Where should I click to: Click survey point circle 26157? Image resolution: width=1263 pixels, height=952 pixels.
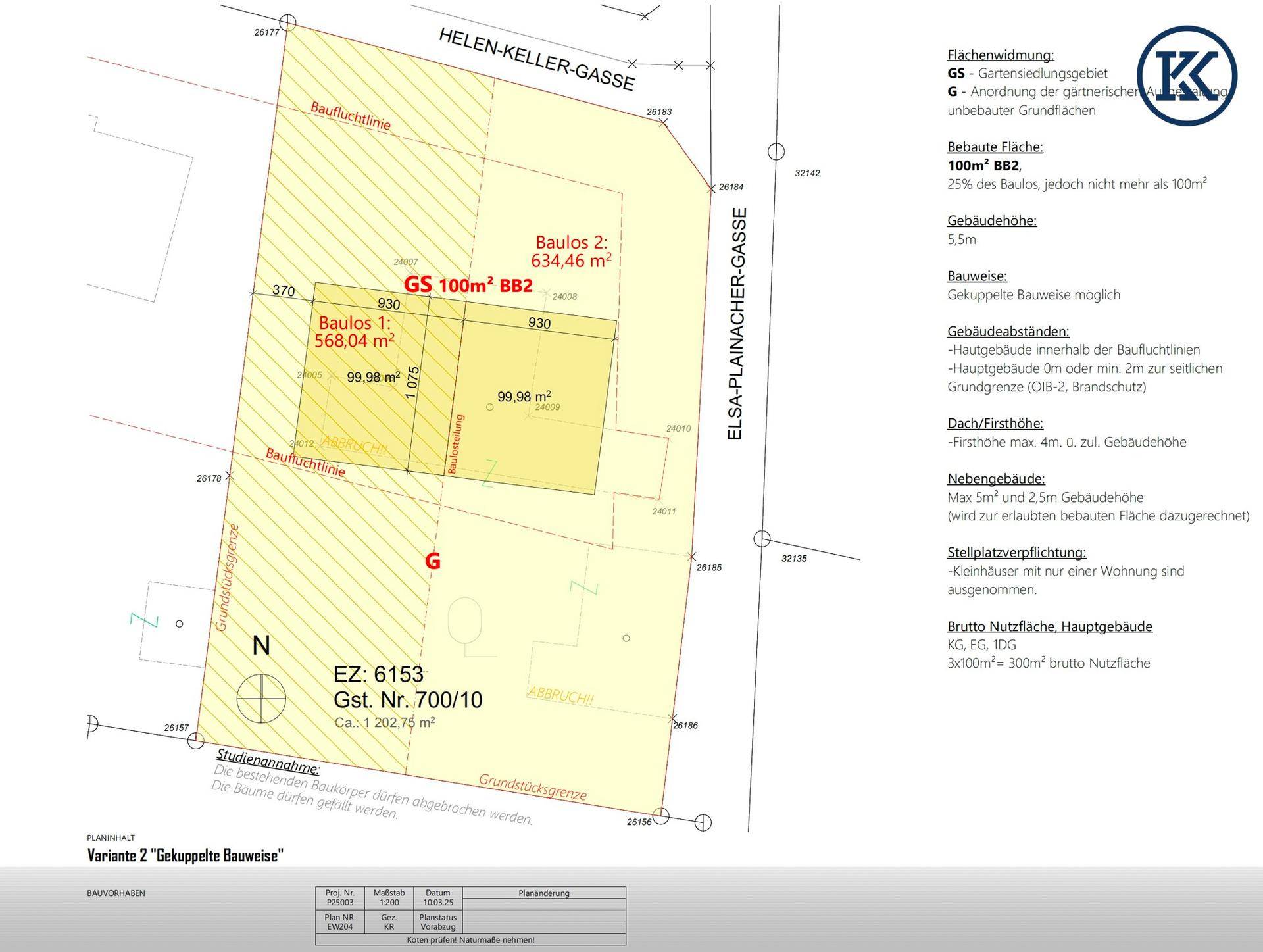(195, 741)
